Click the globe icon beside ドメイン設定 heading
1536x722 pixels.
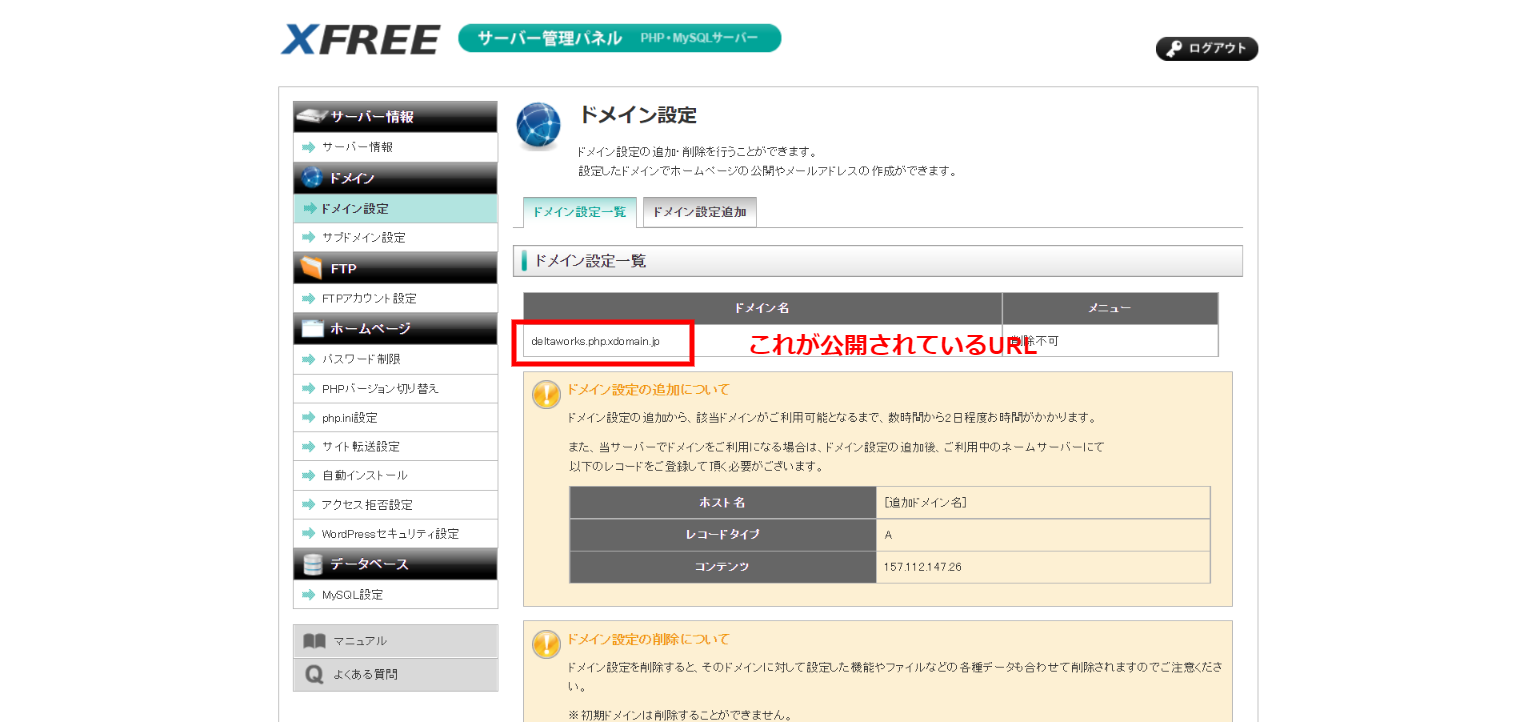click(538, 126)
